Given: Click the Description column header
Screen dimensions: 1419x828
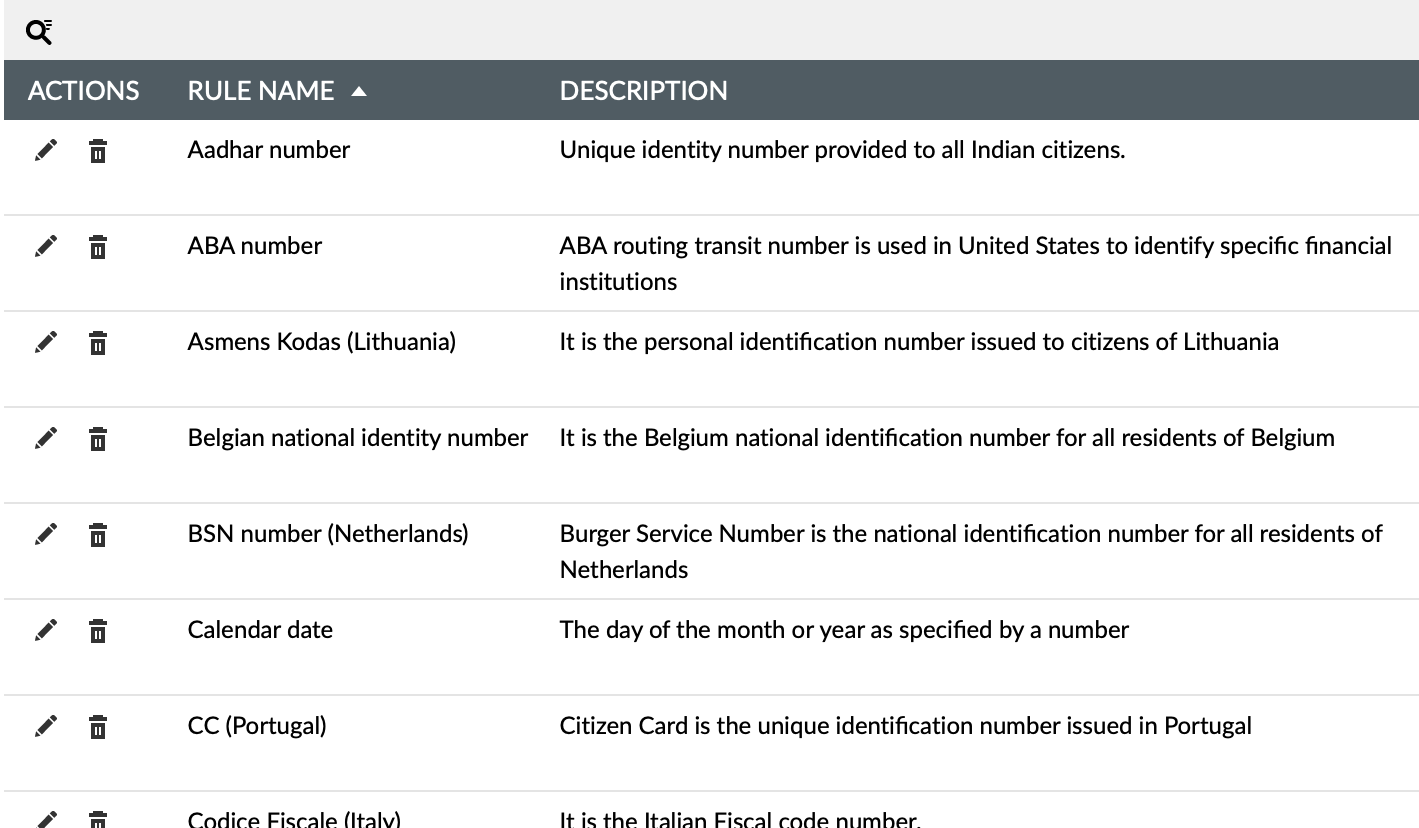Looking at the screenshot, I should tap(643, 91).
